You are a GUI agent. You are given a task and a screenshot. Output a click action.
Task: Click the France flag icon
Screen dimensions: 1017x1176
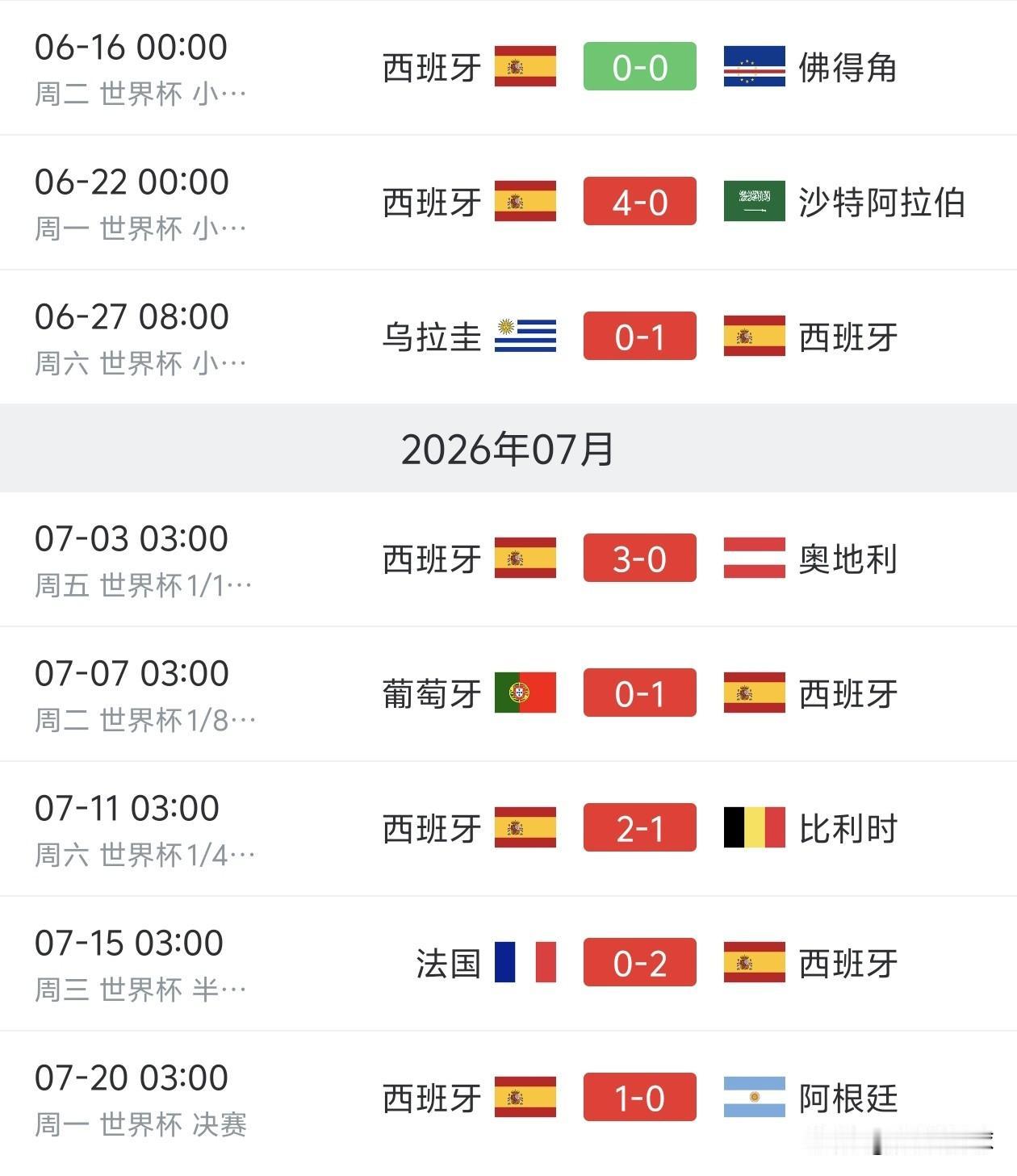(x=525, y=963)
